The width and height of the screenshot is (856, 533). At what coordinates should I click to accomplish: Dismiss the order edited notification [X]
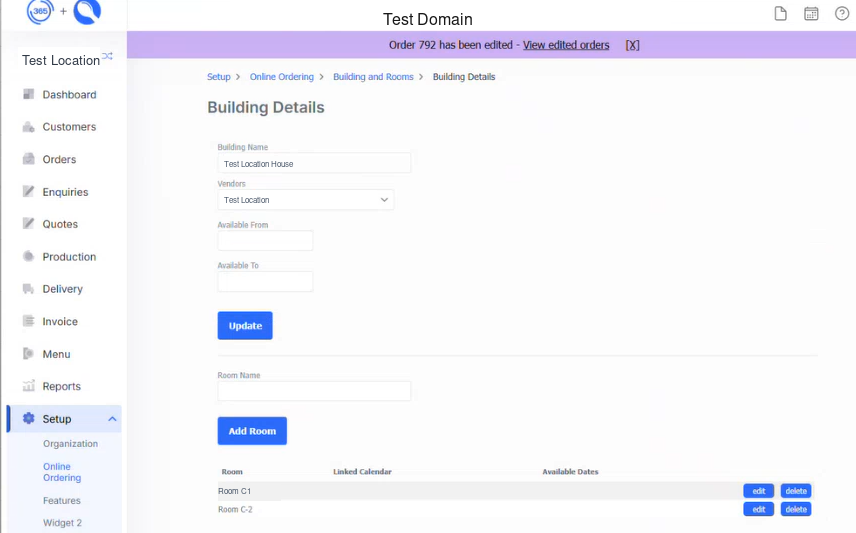pos(632,45)
